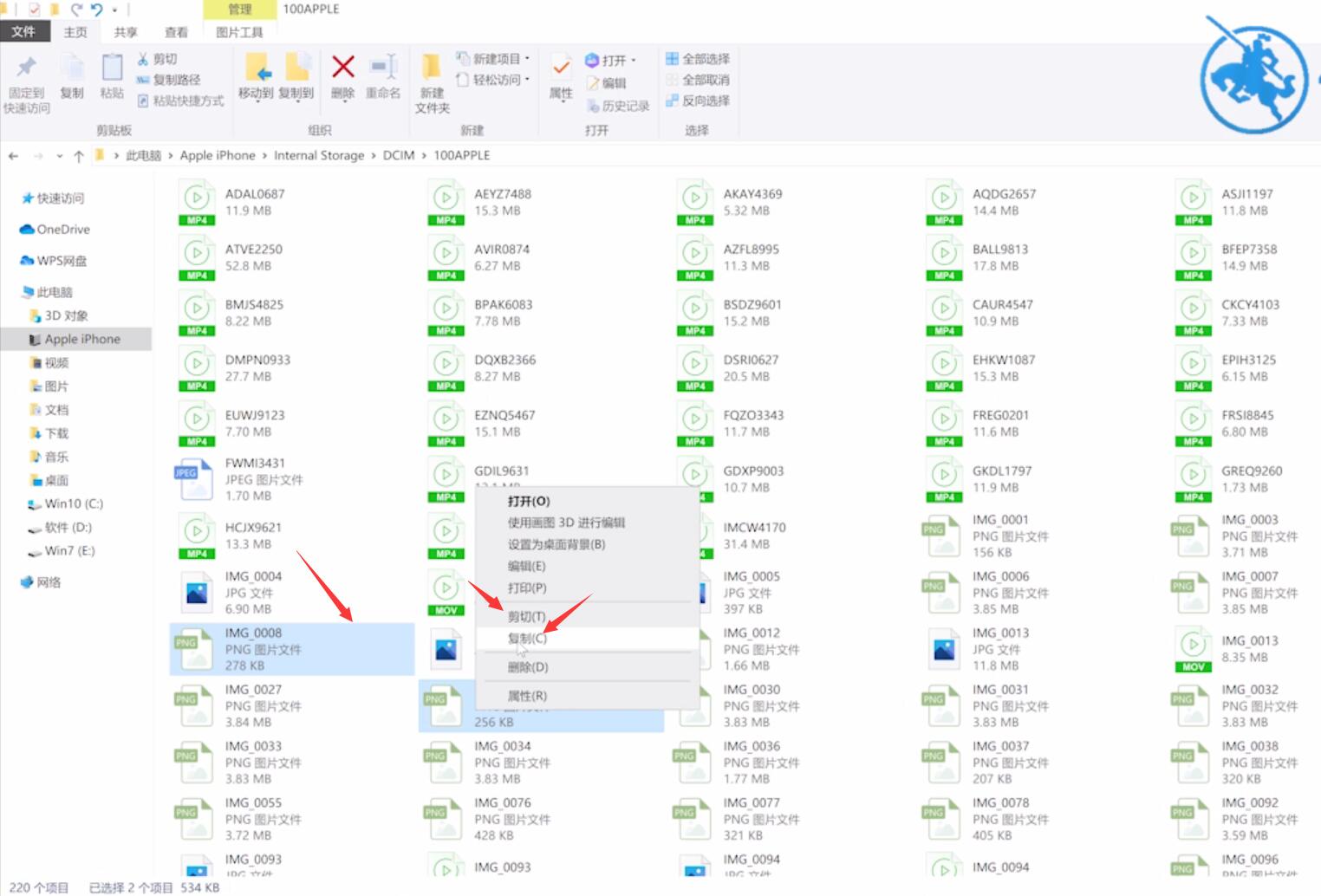Screen dimensions: 1321x896
Task: Click Edit (编辑) in the ribbon
Action: pos(607,83)
